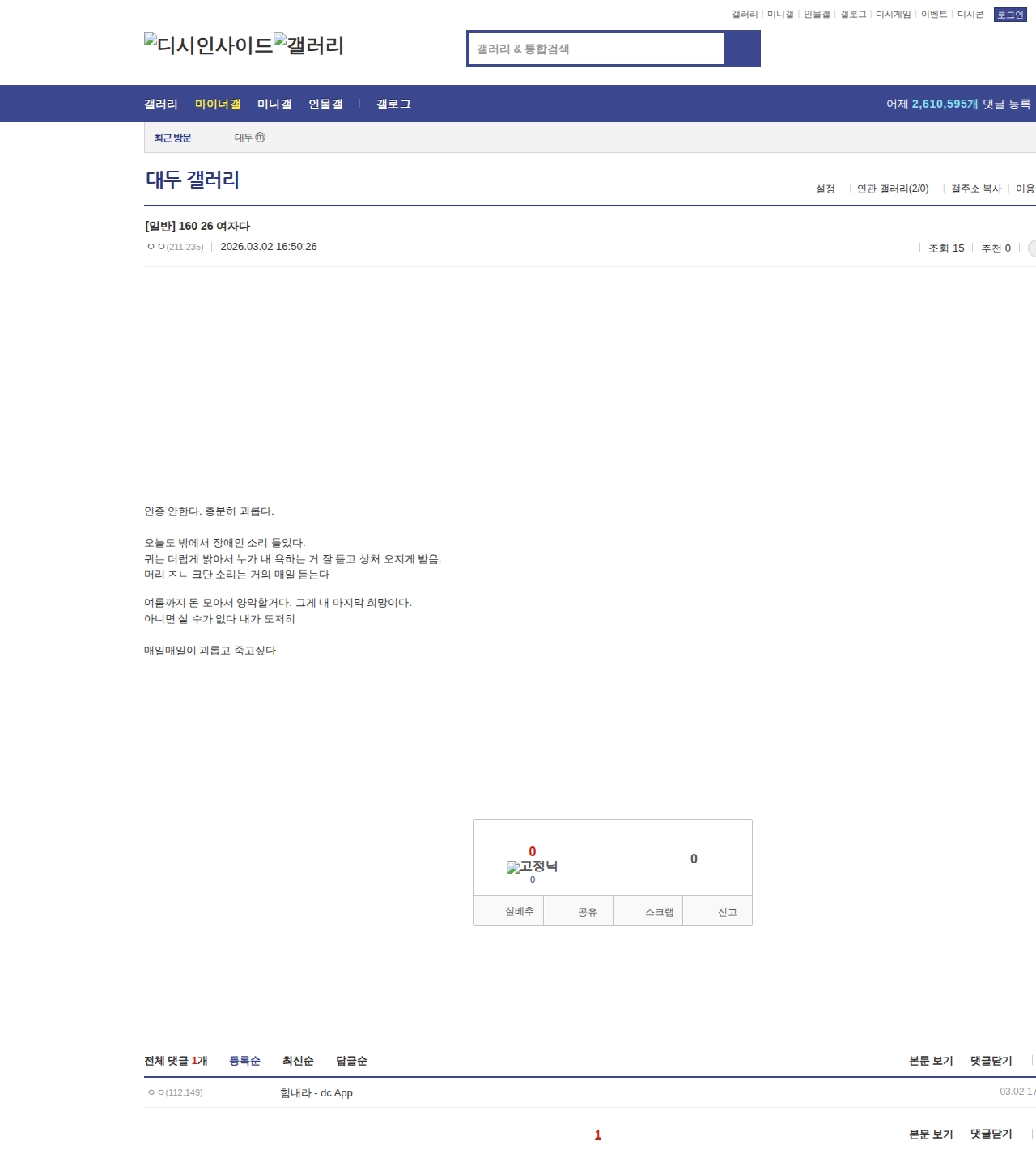Click the line 오늘도 밖에서 장애인 소리 들었다.
The image size is (1036, 1162).
pos(225,543)
